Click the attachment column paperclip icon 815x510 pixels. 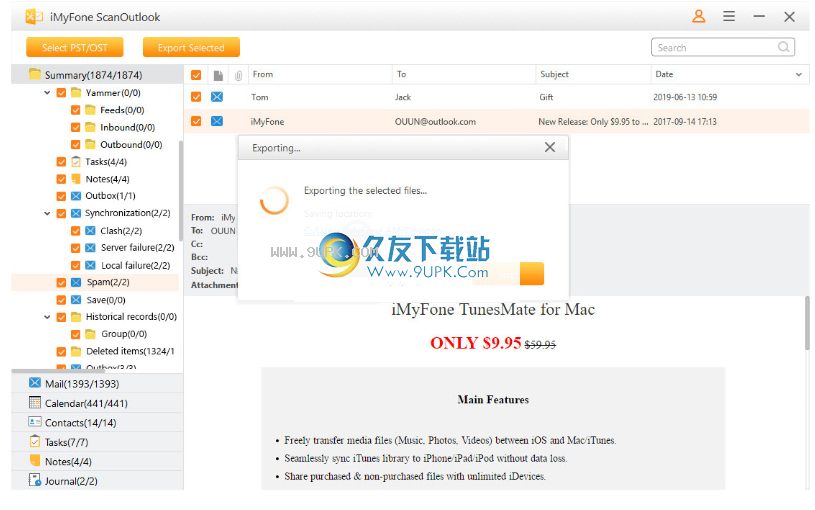tap(238, 76)
